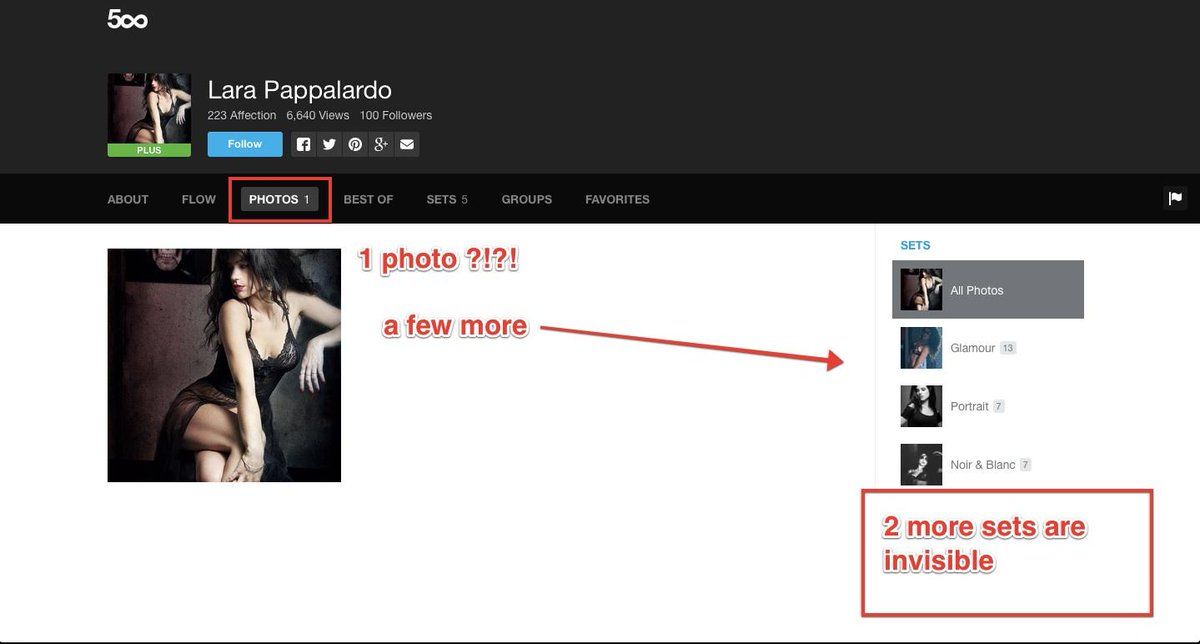
Task: Share profile on Twitter
Action: coord(329,145)
